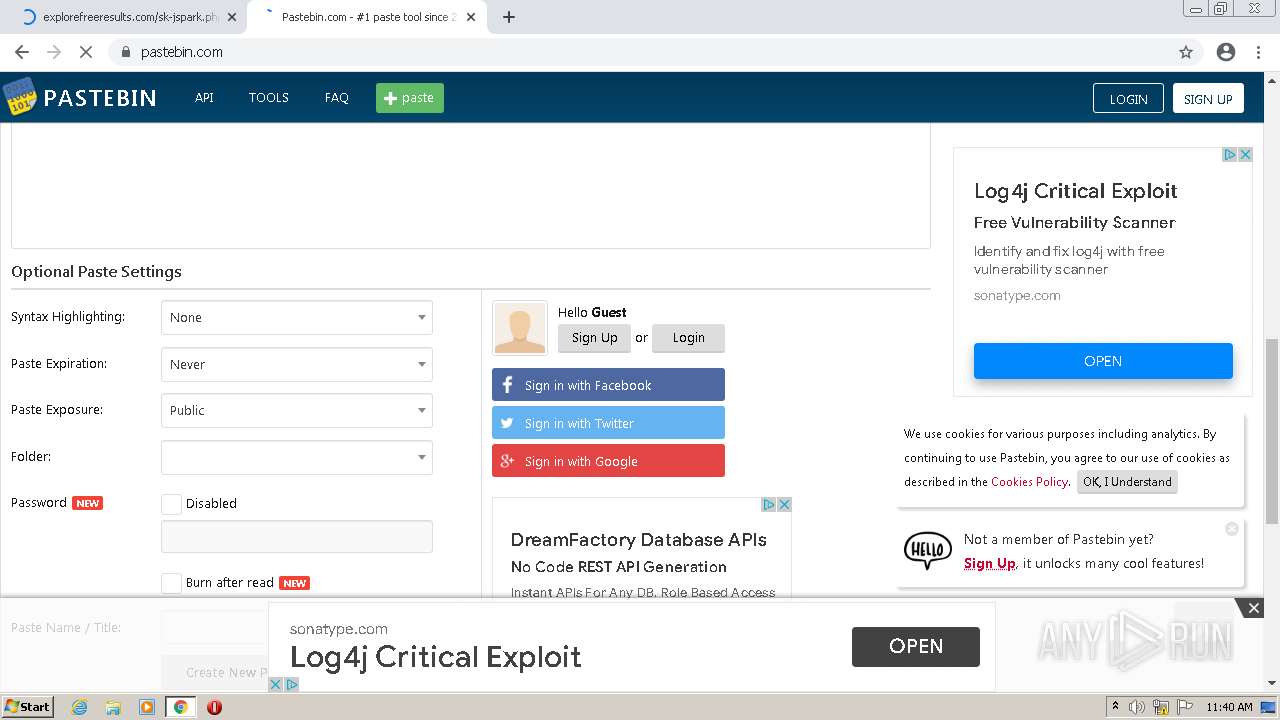The width and height of the screenshot is (1280, 720).
Task: Enable Burn after read checkbox
Action: [172, 583]
